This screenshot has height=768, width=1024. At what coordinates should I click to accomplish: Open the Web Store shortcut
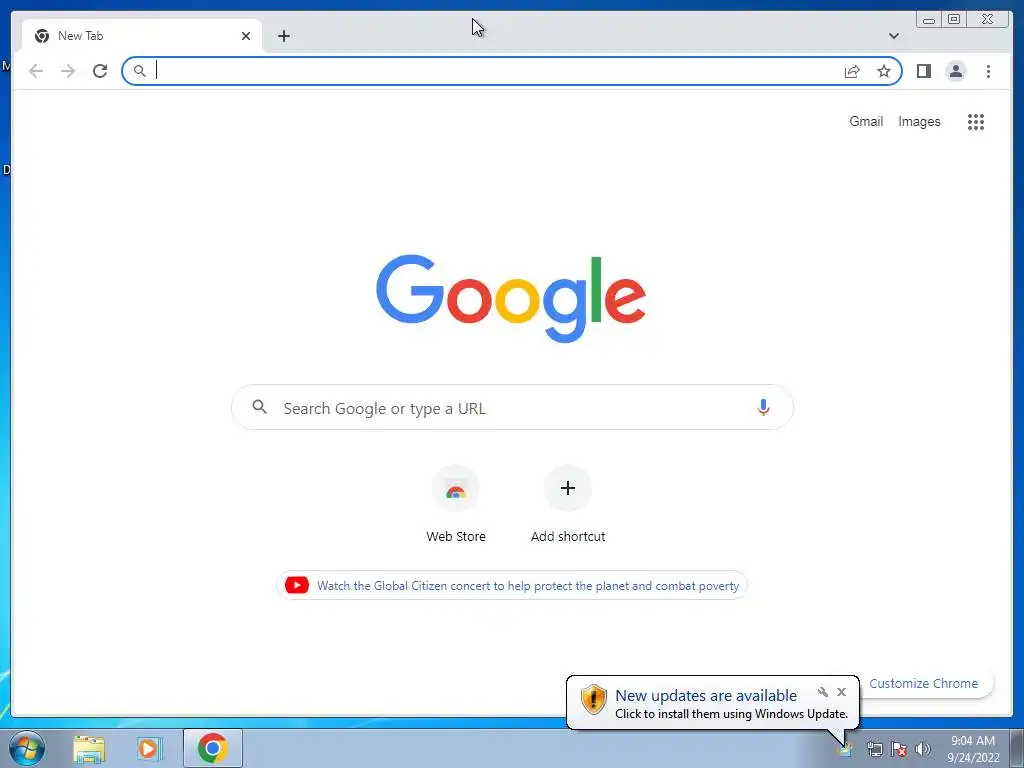(456, 504)
